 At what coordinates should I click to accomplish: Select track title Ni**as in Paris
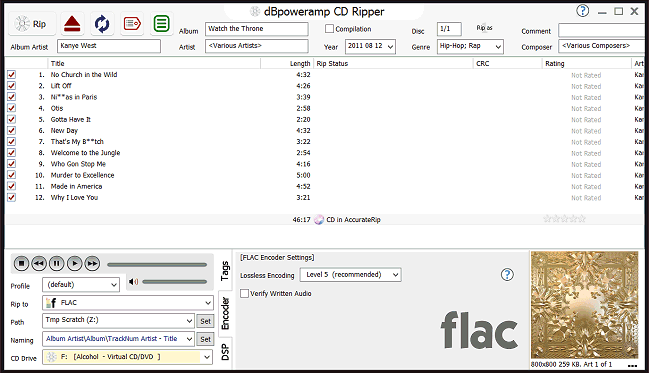pyautogui.click(x=74, y=97)
